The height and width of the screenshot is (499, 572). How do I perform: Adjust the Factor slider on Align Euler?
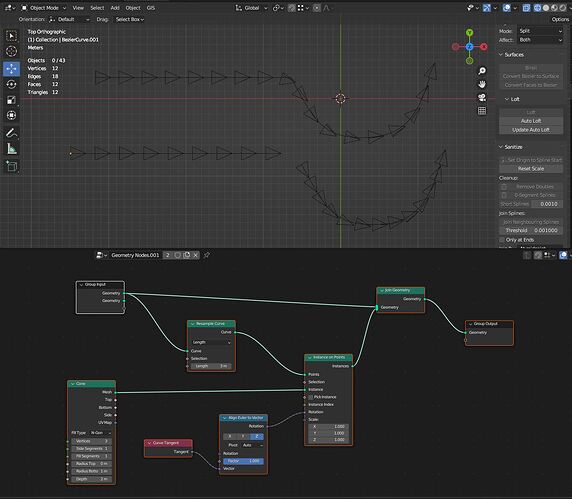[243, 461]
